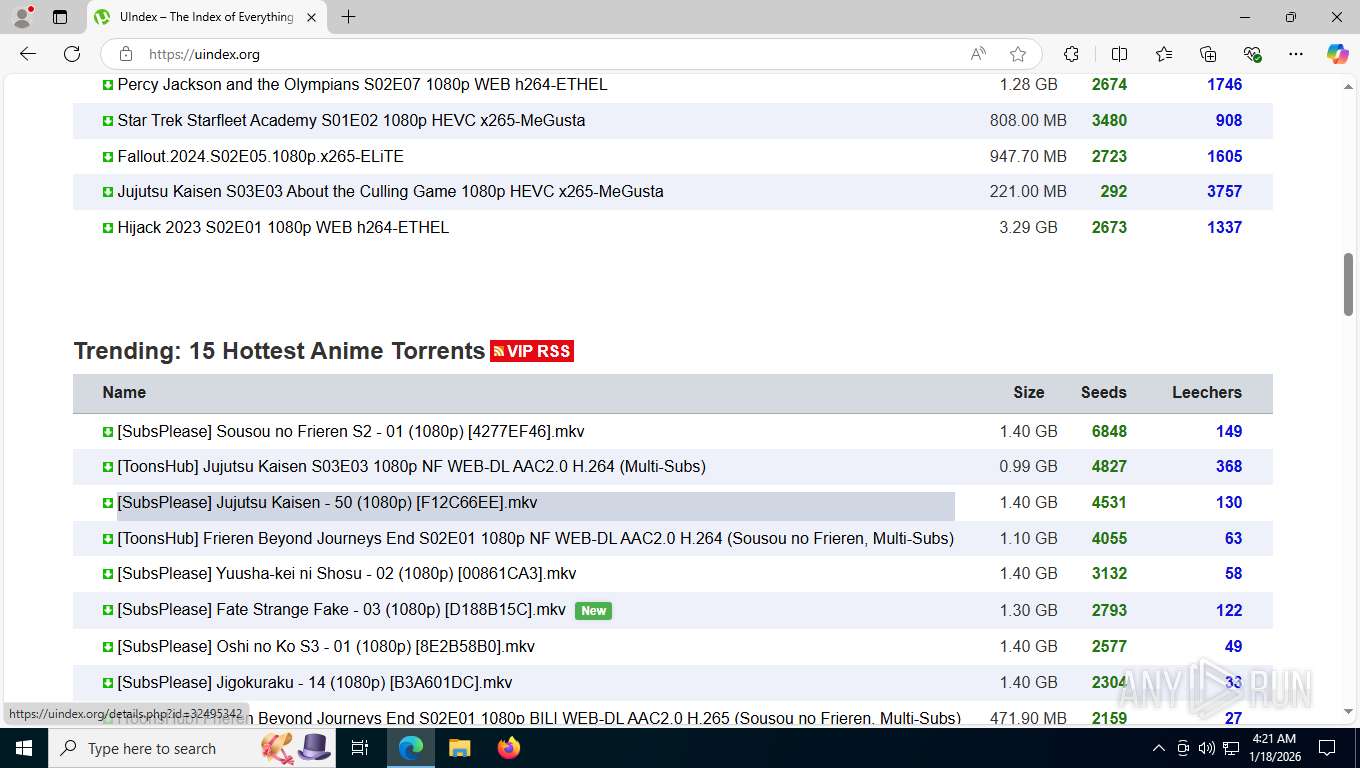This screenshot has height=768, width=1360.
Task: Click the Seeds column header
Action: tap(1103, 392)
